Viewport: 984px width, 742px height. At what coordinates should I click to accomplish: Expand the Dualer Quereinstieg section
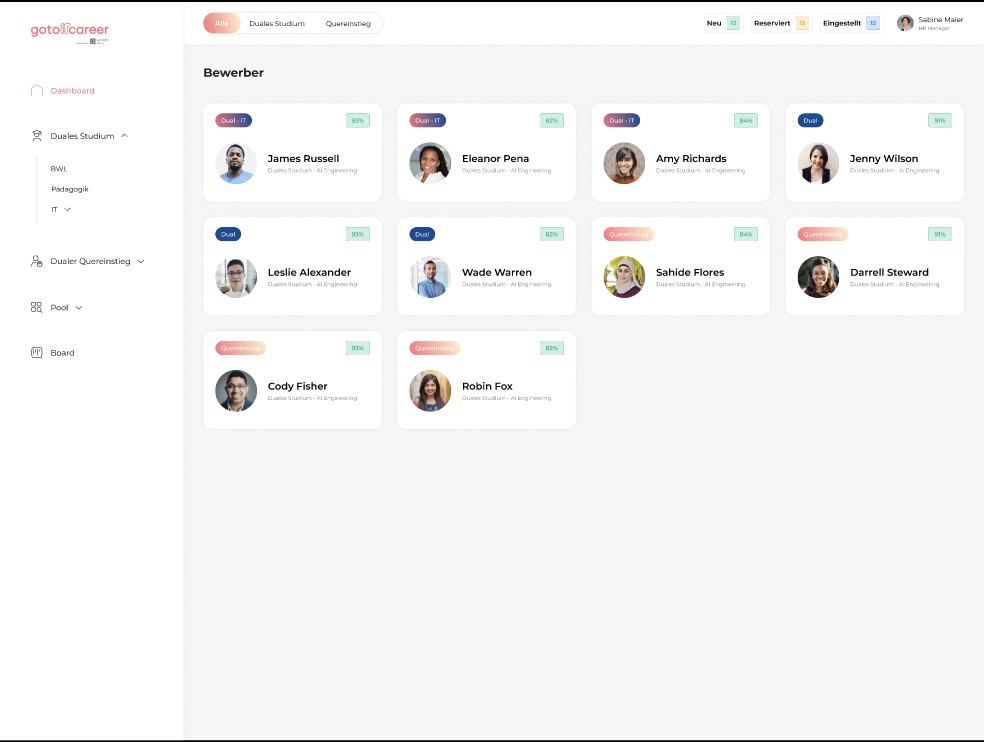point(140,262)
